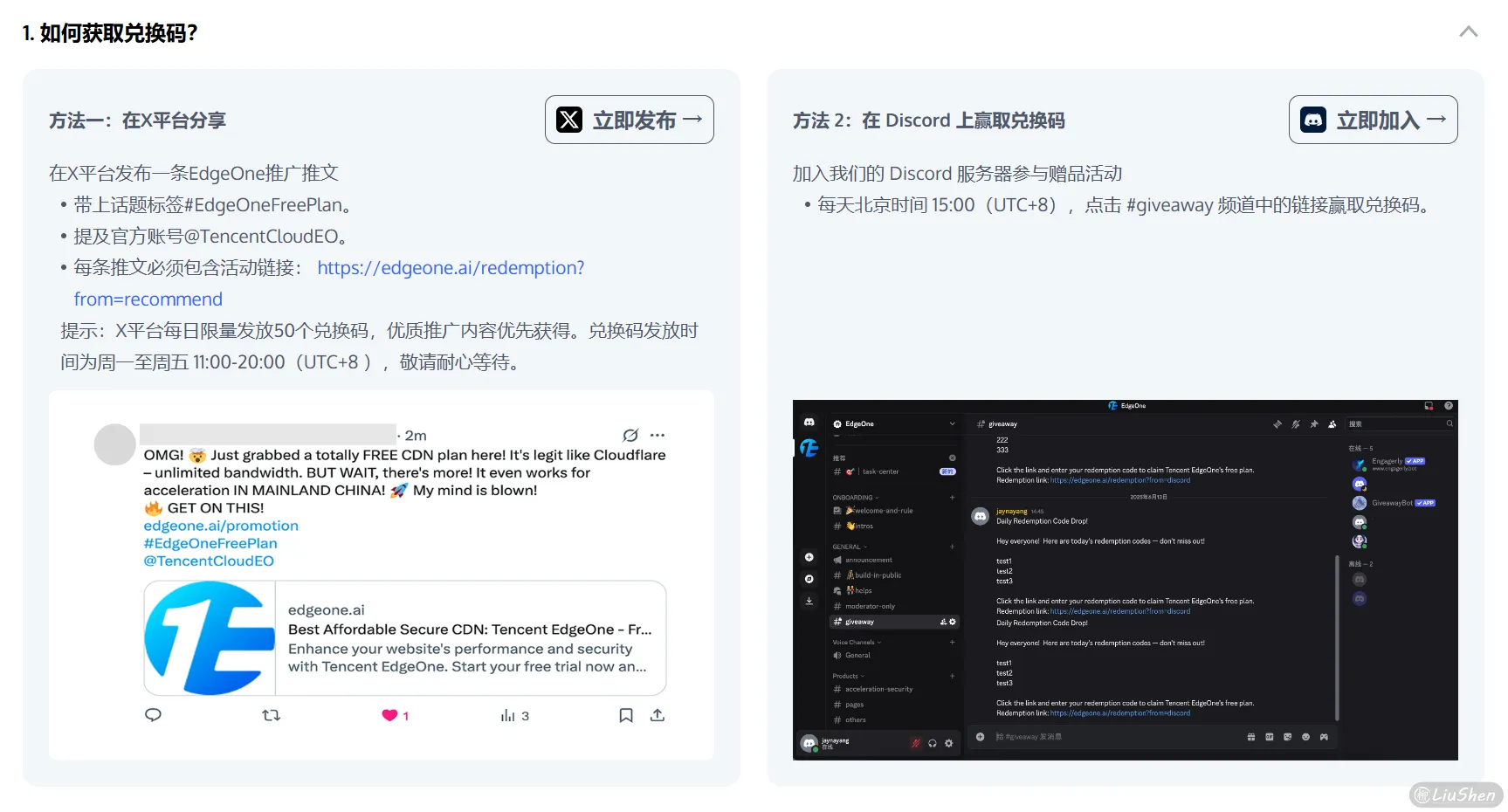Click the pinned messages pin icon

coord(1313,424)
